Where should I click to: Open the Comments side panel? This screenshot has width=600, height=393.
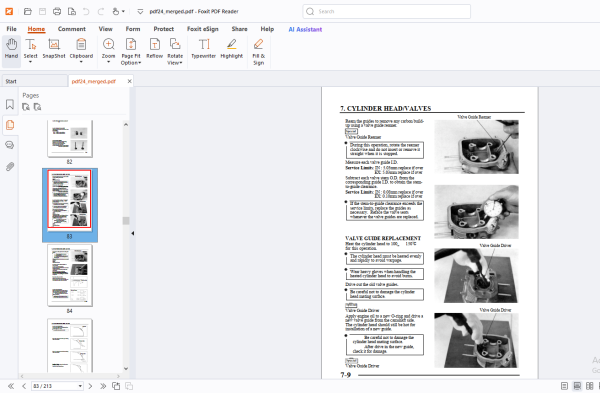[10, 145]
